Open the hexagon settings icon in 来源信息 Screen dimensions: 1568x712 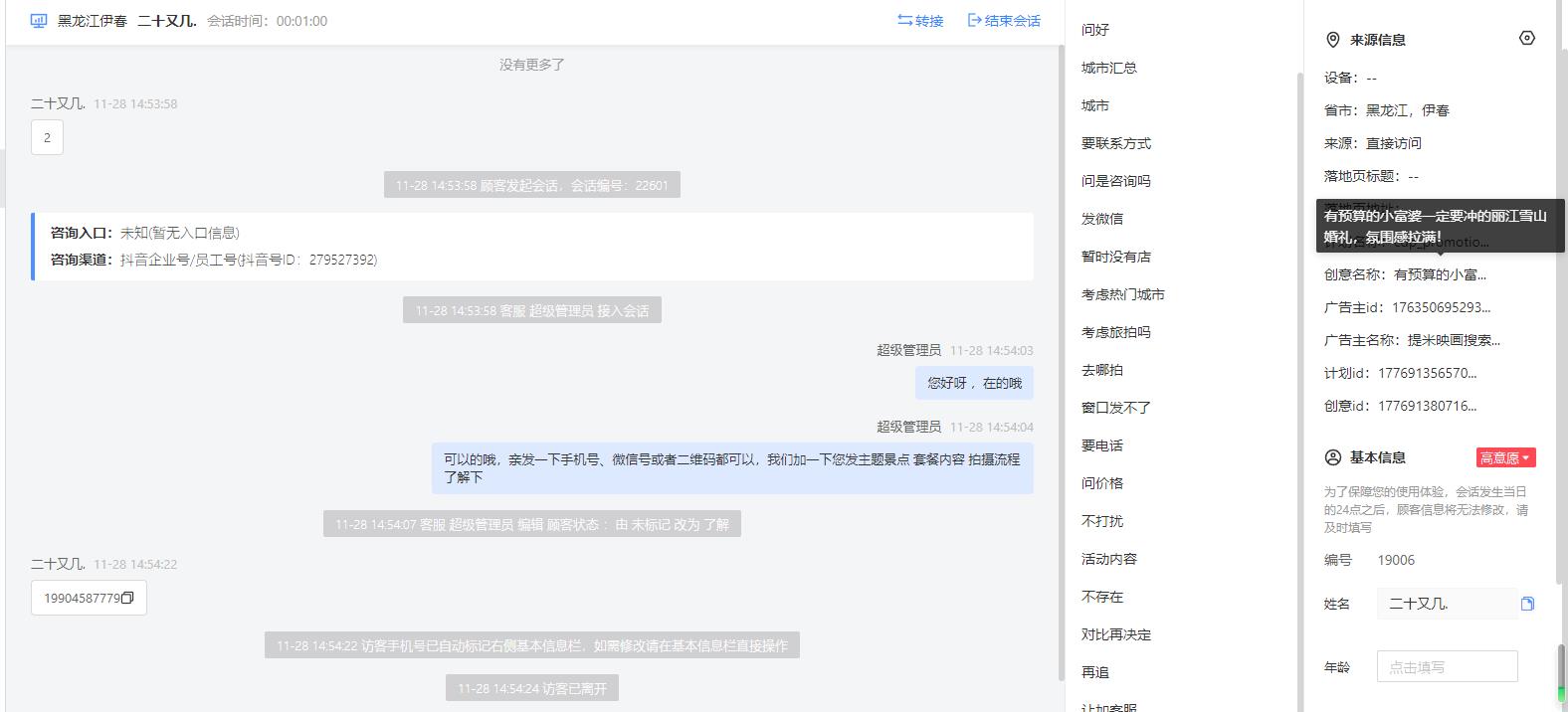1527,38
